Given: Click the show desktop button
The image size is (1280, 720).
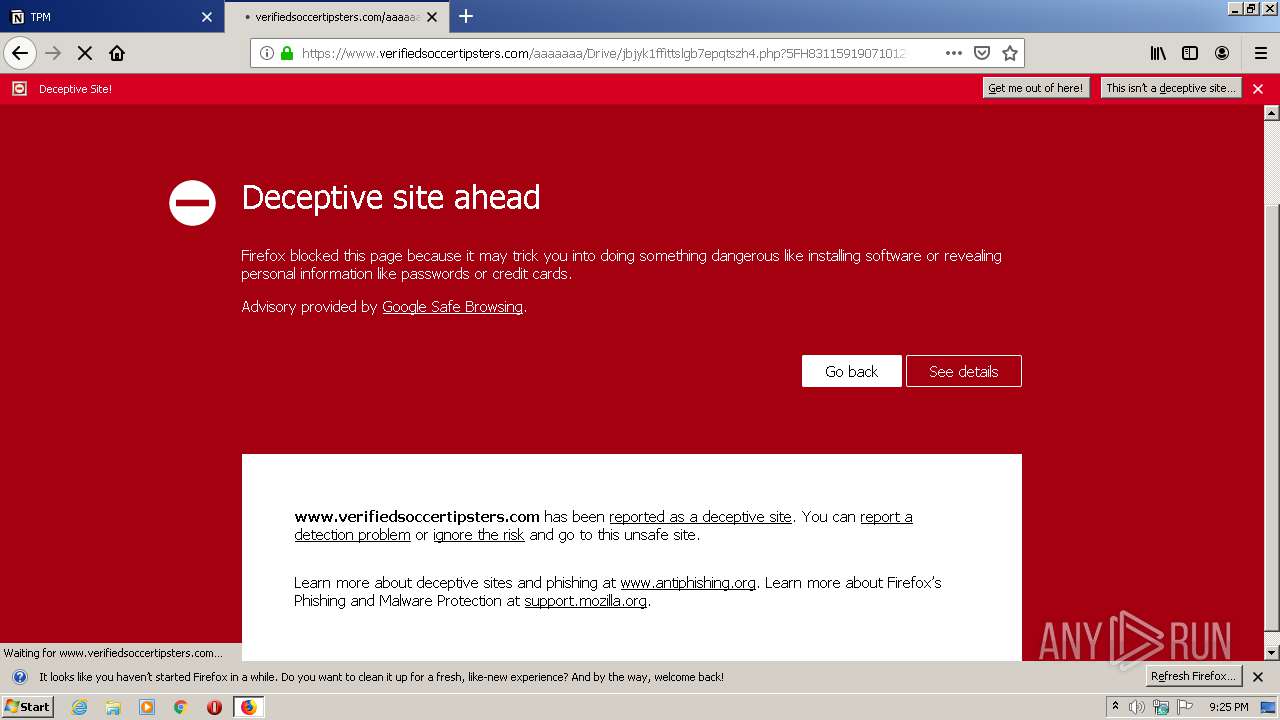Looking at the screenshot, I should pyautogui.click(x=1268, y=707).
